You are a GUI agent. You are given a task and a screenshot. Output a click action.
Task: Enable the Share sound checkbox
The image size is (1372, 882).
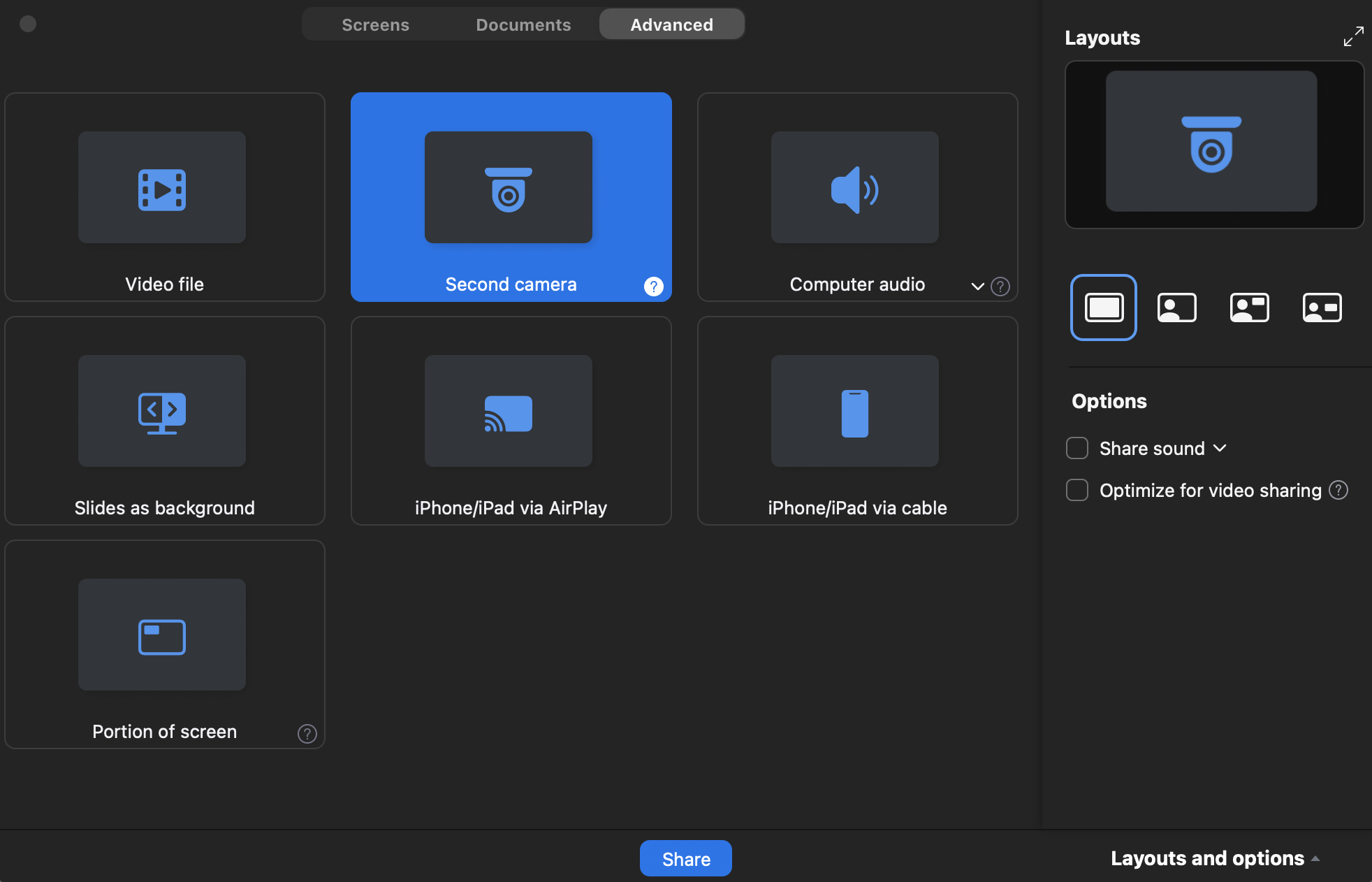pos(1077,448)
